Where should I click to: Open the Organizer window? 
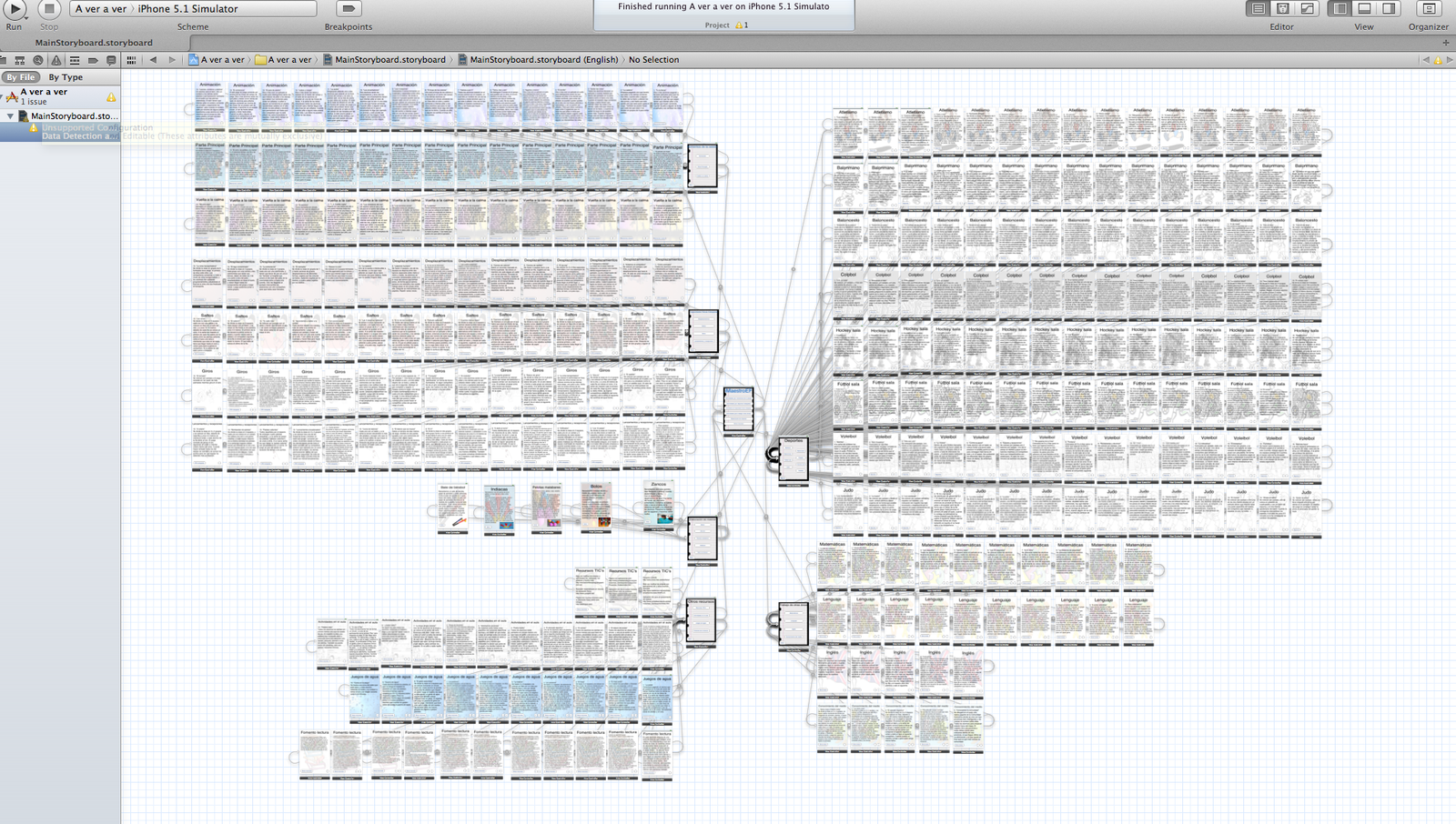1428,8
